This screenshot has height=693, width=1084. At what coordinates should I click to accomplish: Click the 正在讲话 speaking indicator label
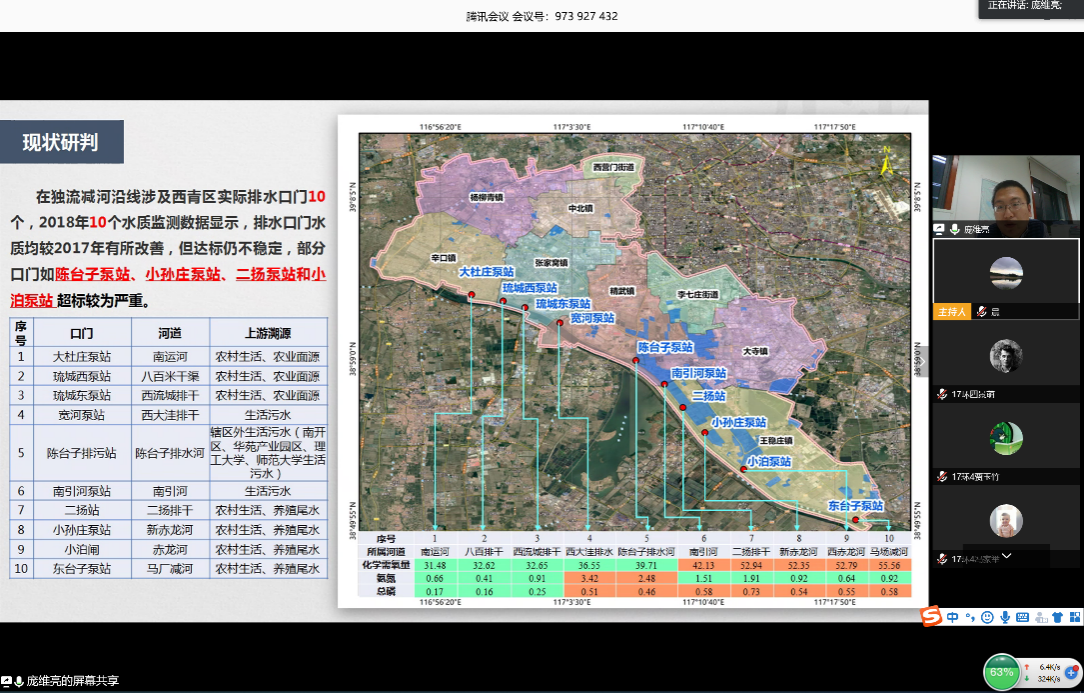pyautogui.click(x=1030, y=6)
